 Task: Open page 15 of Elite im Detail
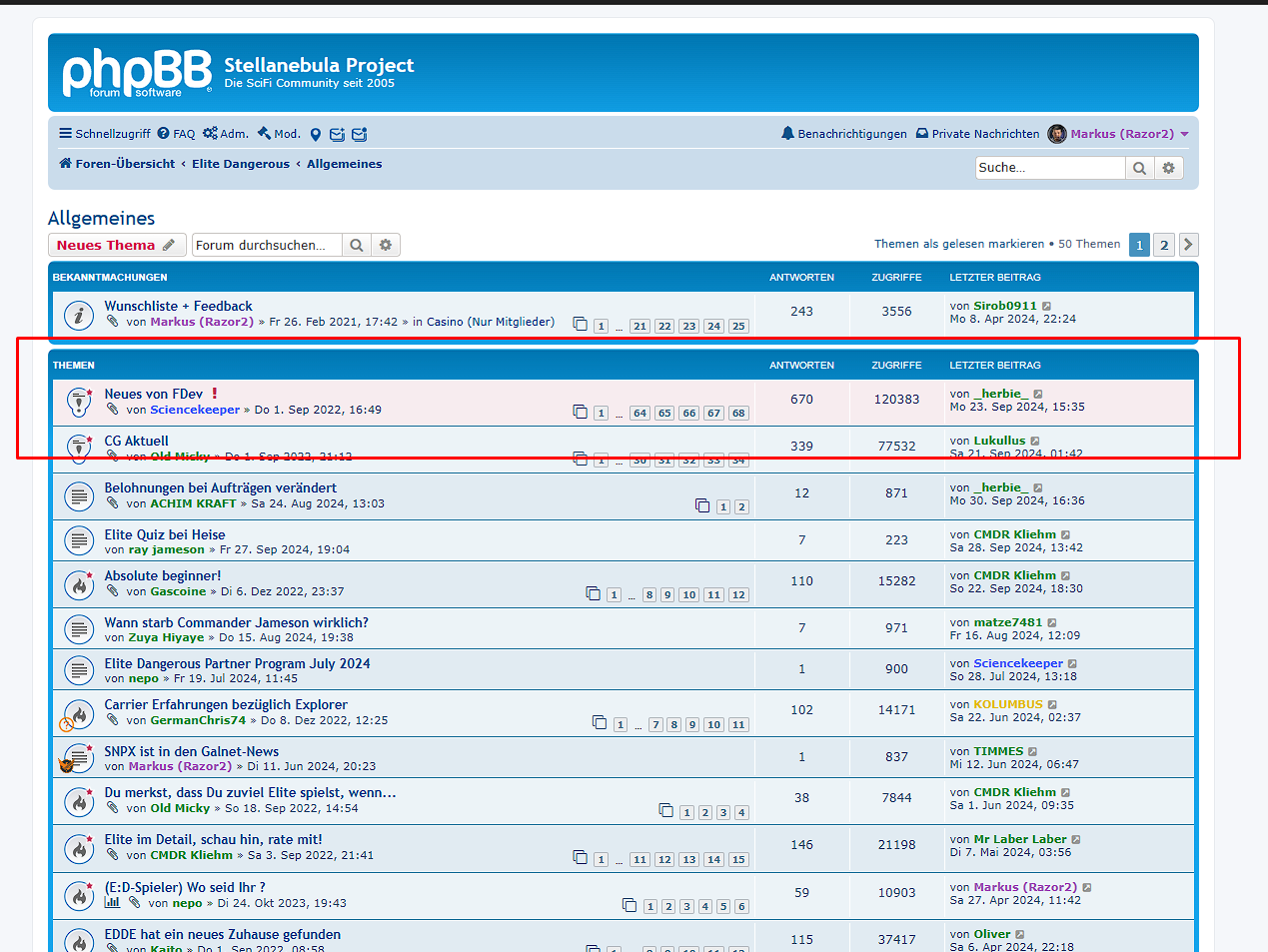(738, 860)
